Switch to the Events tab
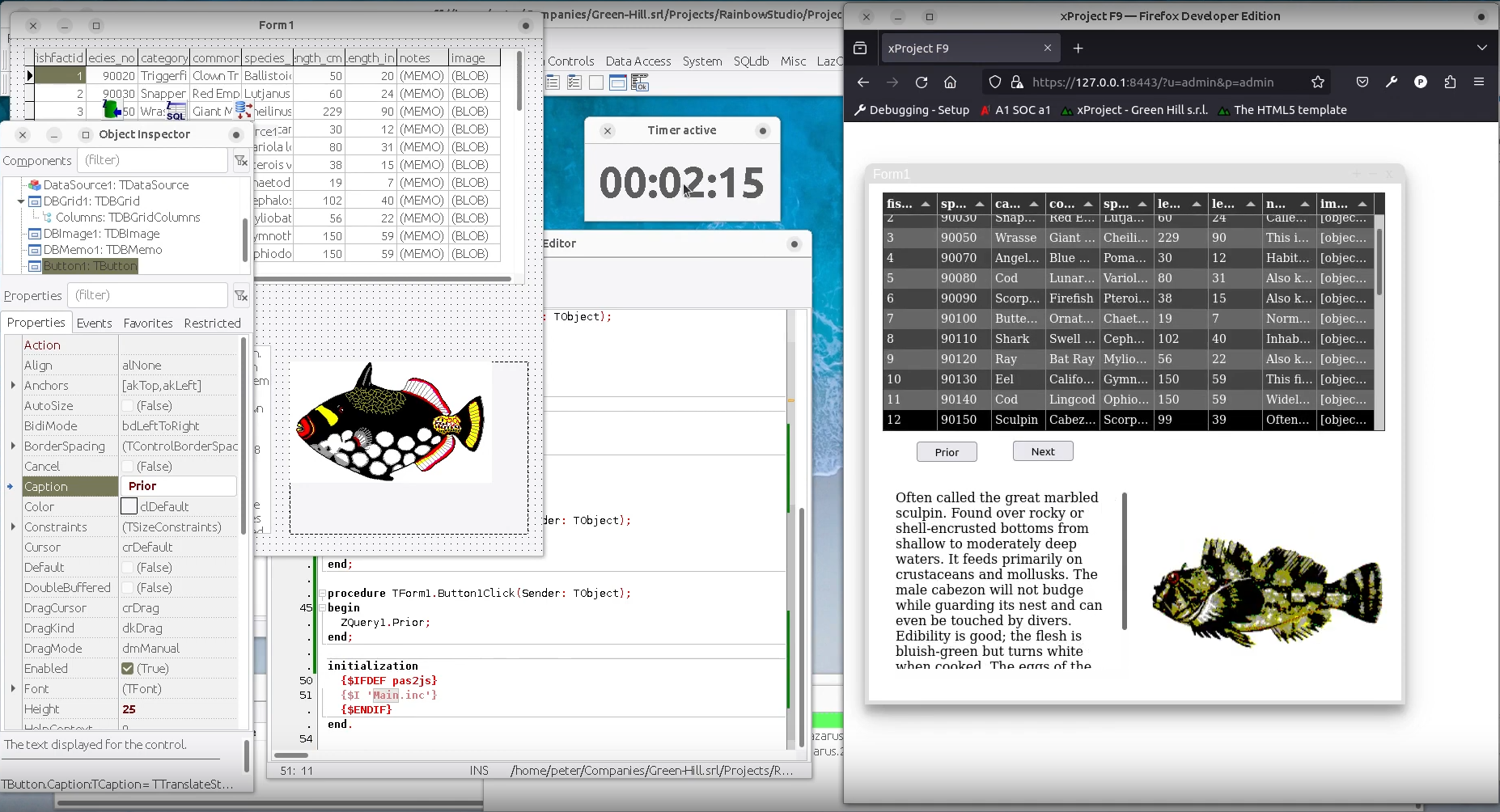The width and height of the screenshot is (1500, 812). (x=94, y=324)
